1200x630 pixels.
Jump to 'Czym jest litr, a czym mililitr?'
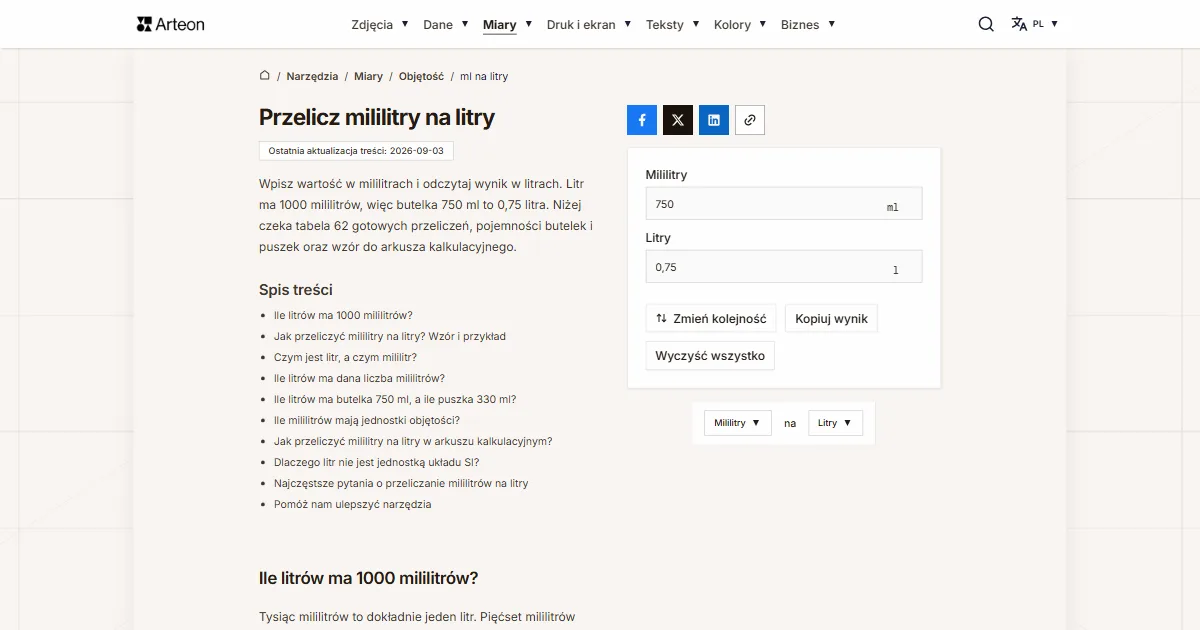click(345, 357)
